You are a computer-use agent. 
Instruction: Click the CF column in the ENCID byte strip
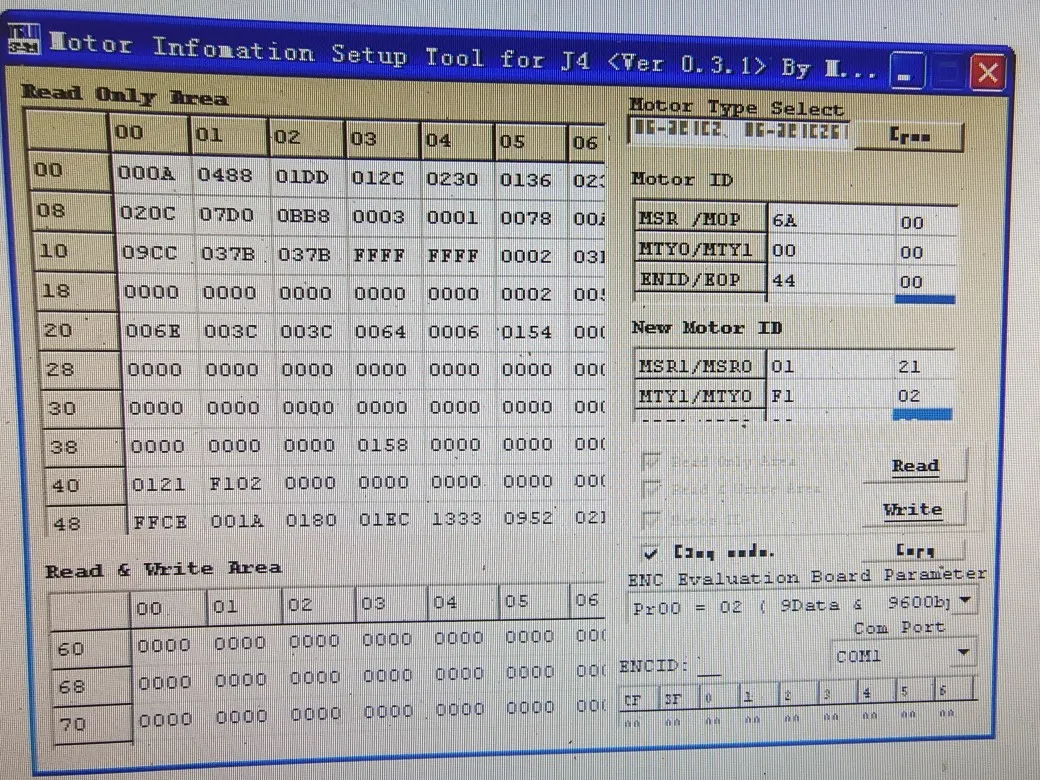pos(637,698)
